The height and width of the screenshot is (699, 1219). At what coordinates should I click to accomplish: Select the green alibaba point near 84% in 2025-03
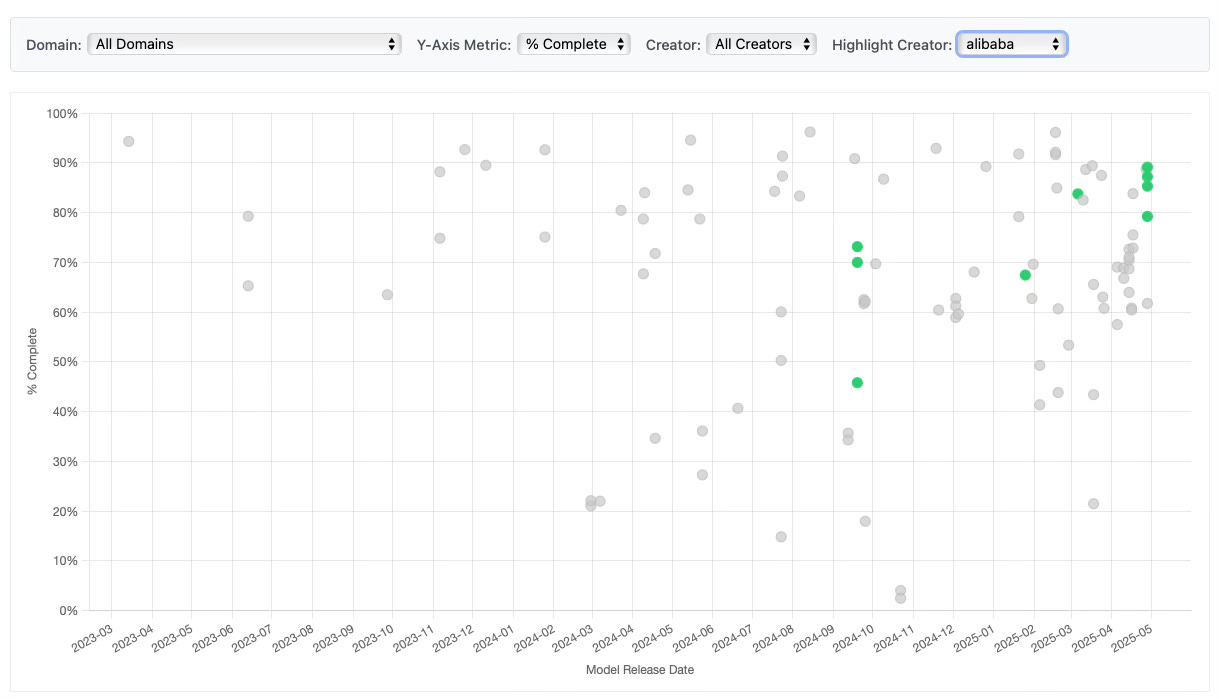1077,194
